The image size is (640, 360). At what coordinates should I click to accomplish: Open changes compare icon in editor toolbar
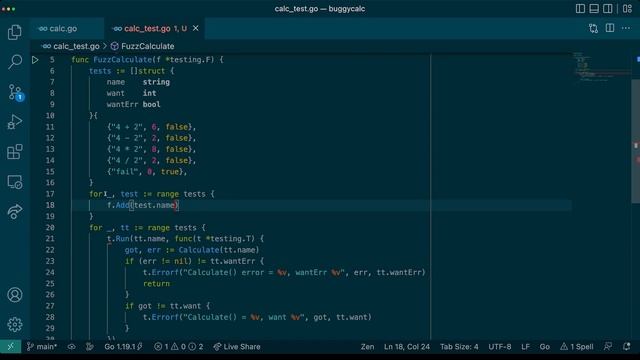[x=593, y=28]
